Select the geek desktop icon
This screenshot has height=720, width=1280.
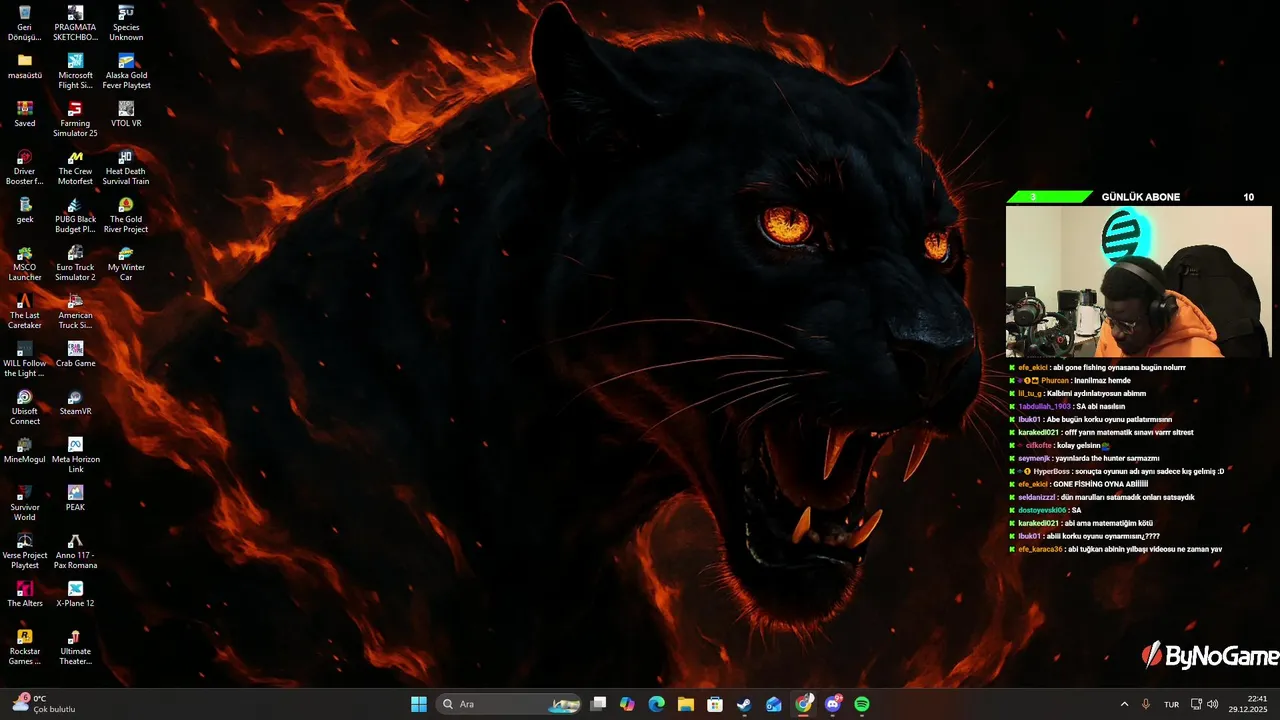click(25, 210)
